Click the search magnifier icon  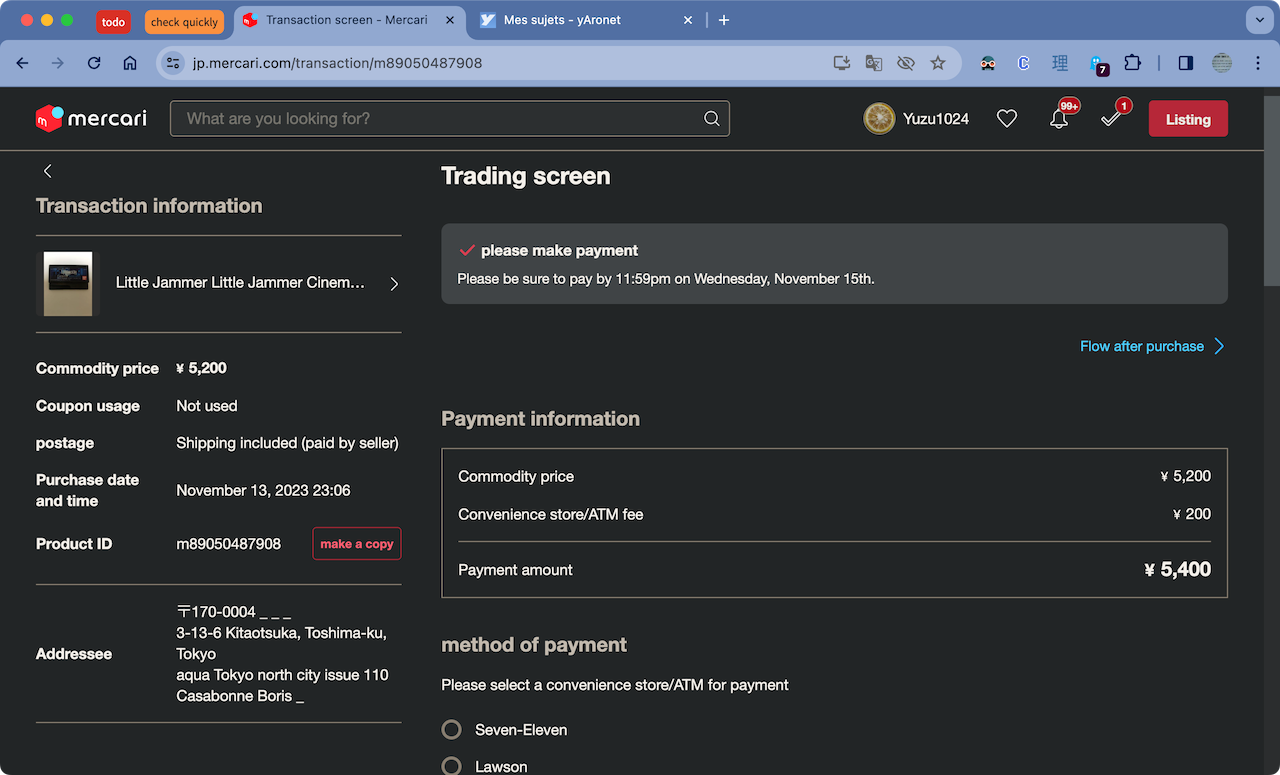711,119
